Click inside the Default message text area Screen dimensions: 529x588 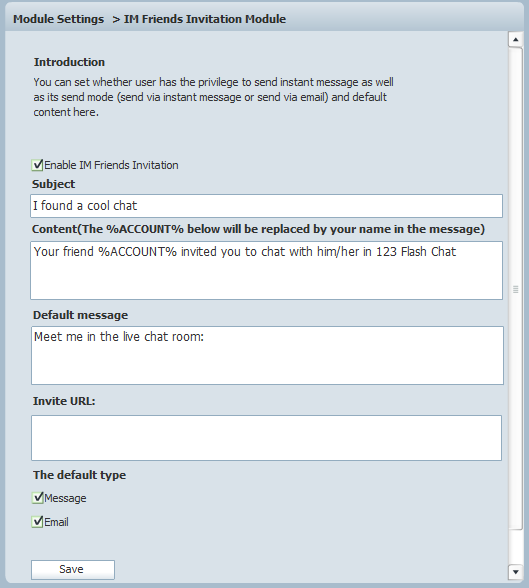click(x=267, y=356)
